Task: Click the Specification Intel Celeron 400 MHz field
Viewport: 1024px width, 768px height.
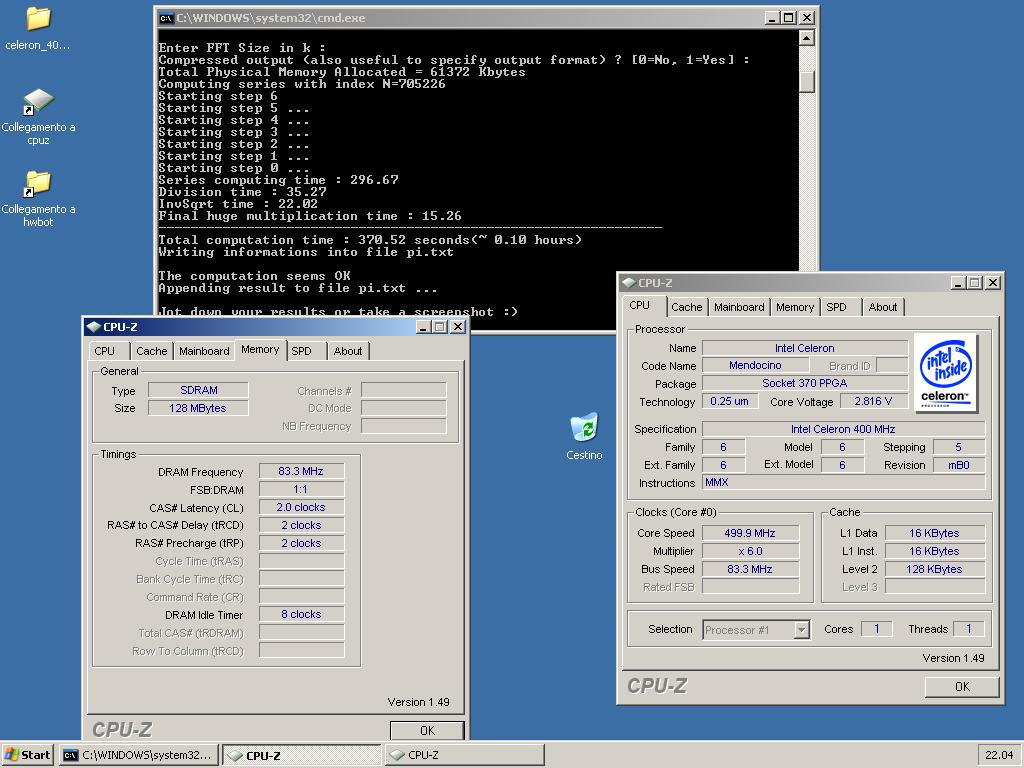Action: pos(843,429)
